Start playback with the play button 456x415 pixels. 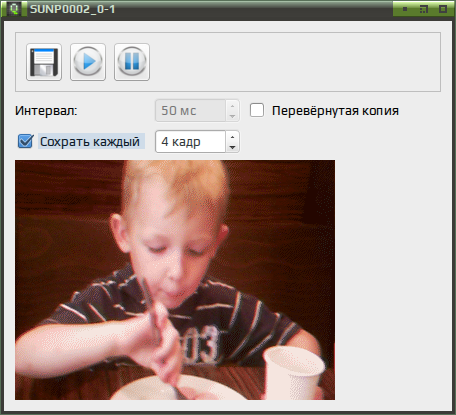(x=88, y=62)
